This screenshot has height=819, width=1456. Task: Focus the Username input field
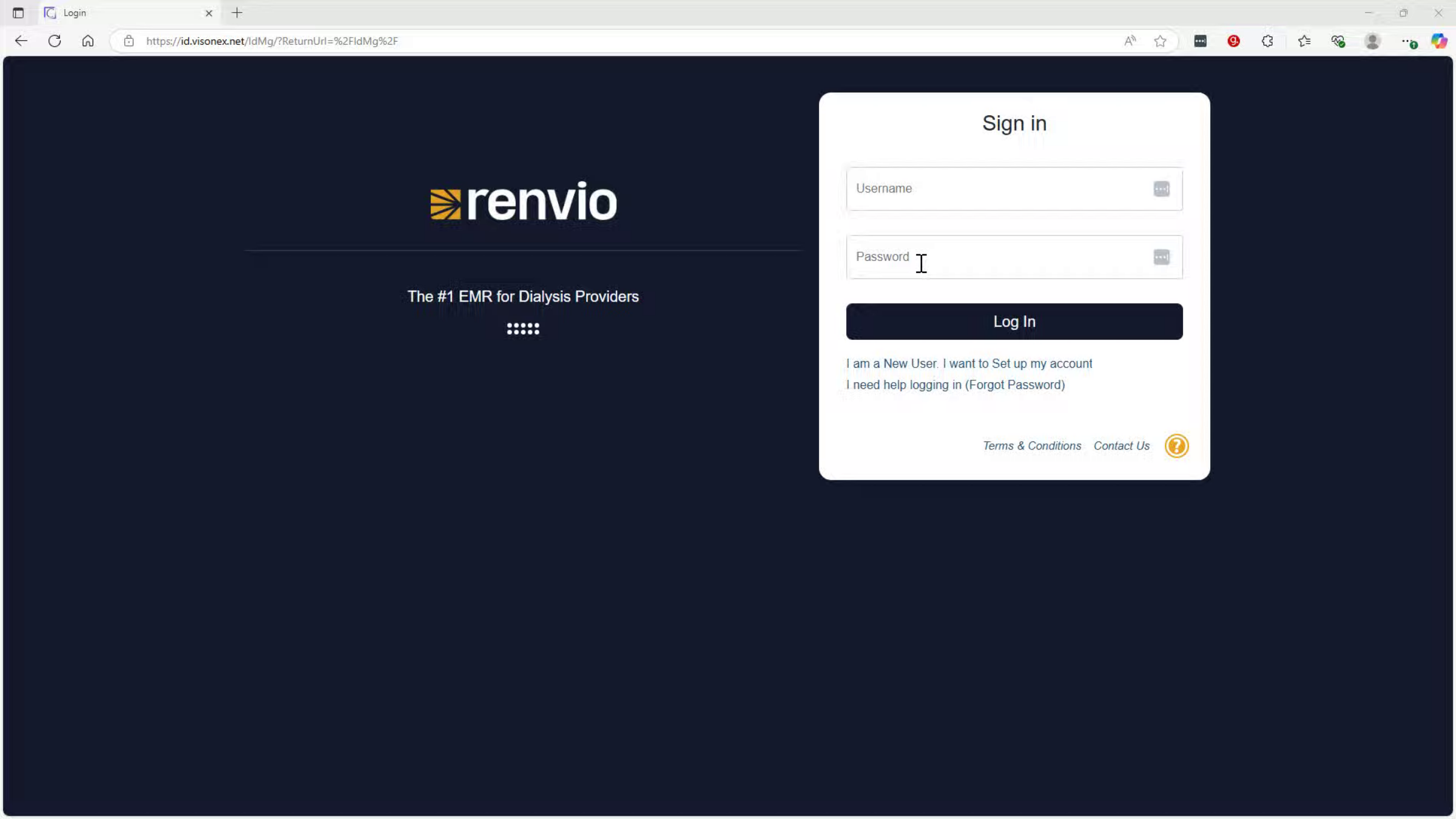(1014, 189)
